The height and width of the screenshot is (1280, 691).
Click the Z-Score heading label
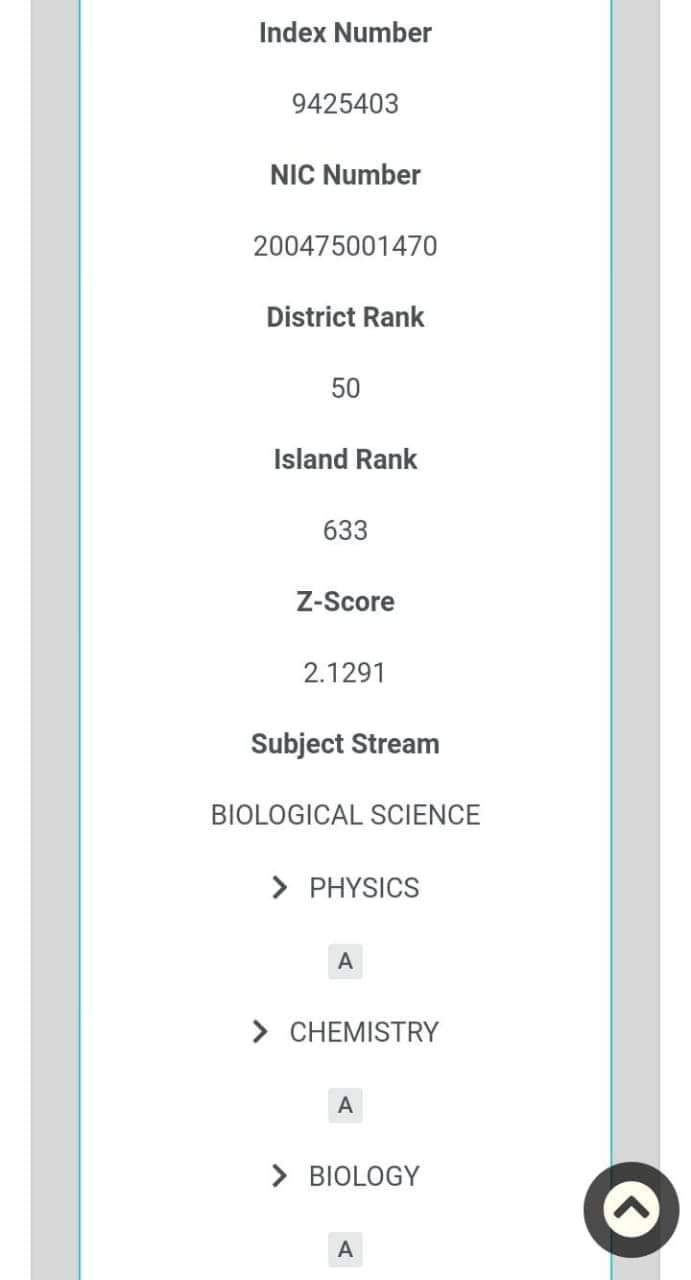tap(345, 601)
